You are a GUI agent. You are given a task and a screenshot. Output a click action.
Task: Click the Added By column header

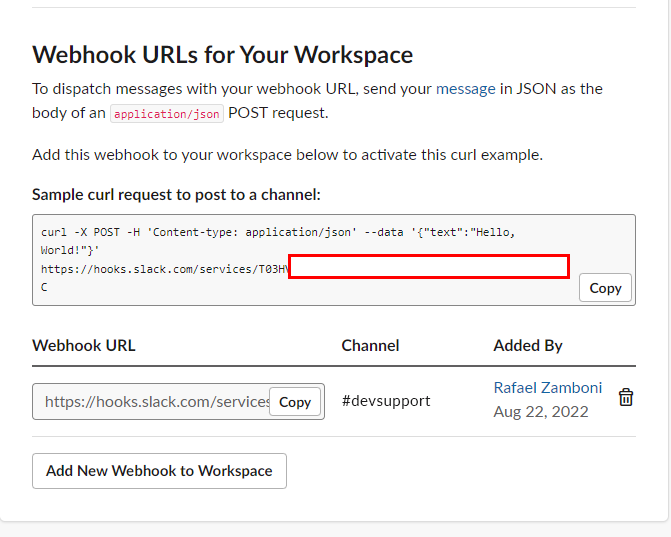[528, 346]
